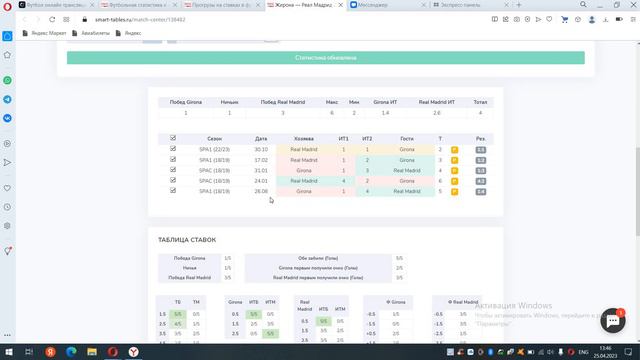Viewport: 640px width, 360px height.
Task: Open the speed dial grid icon
Action: [x=67, y=20]
